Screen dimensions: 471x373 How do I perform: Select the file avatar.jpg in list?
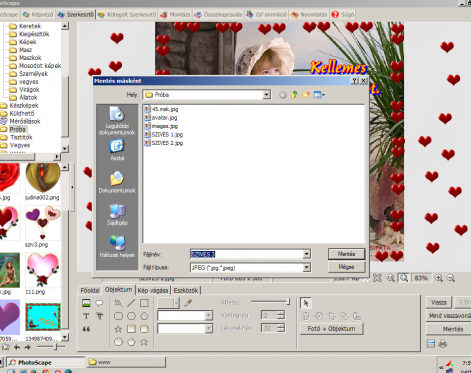[161, 118]
